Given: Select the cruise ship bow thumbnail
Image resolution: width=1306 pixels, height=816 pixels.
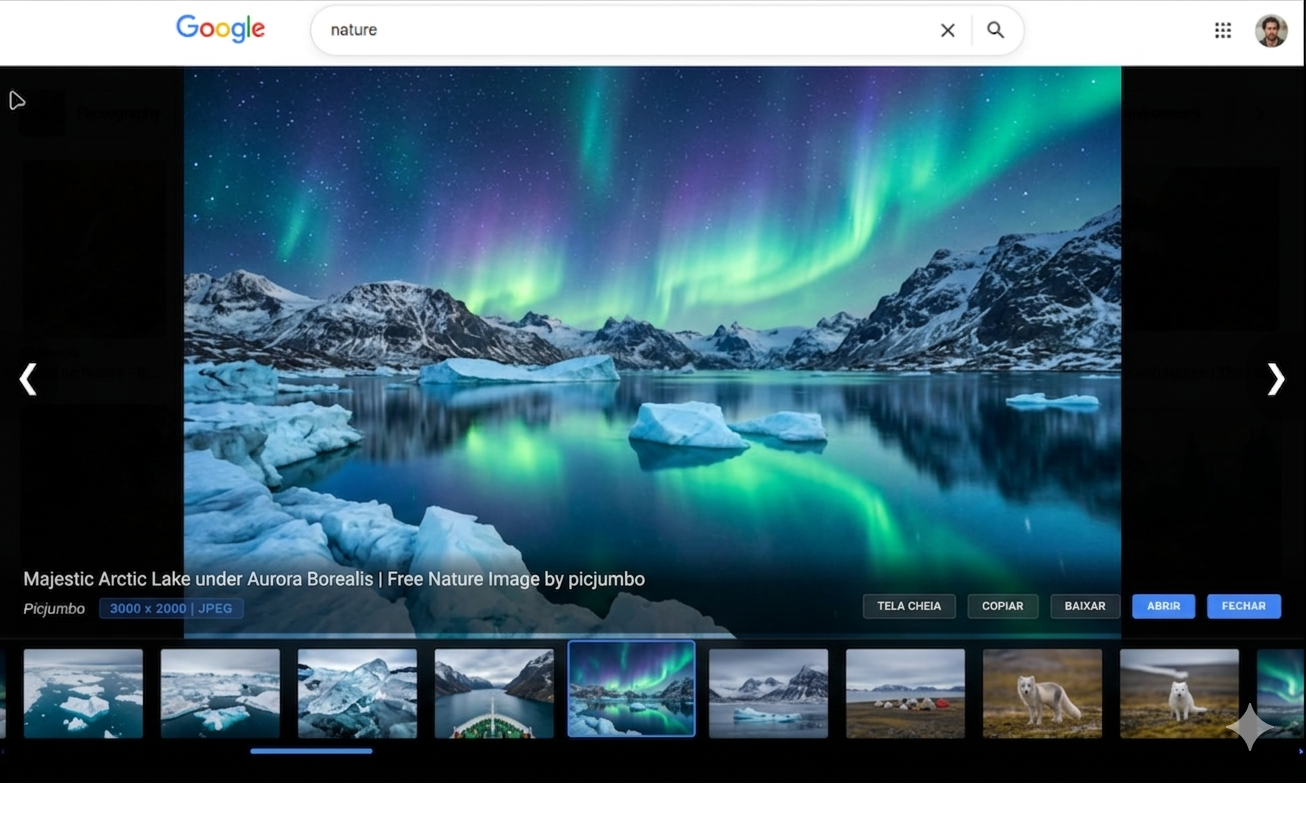Looking at the screenshot, I should pyautogui.click(x=494, y=693).
